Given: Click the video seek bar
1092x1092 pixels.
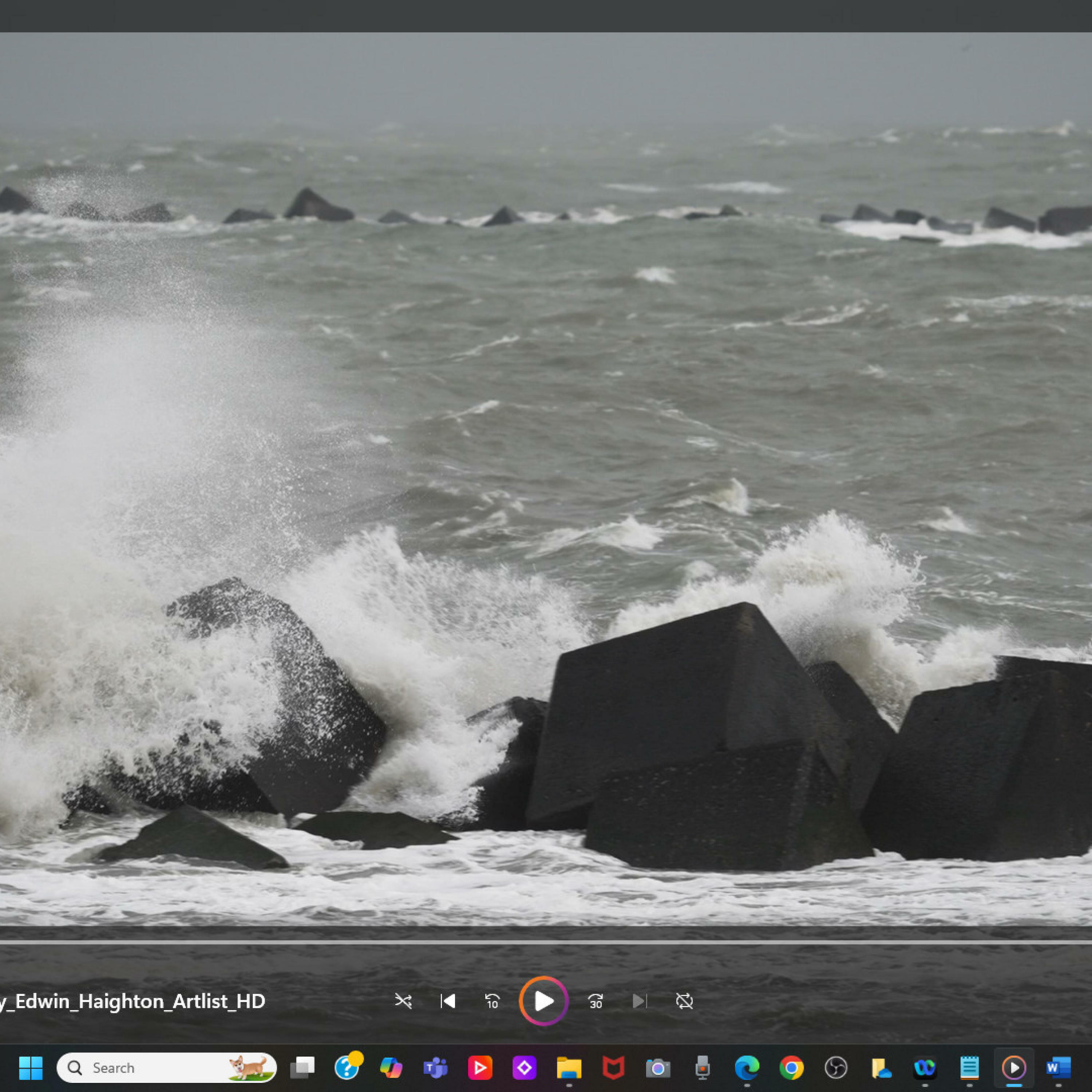Looking at the screenshot, I should click(546, 942).
